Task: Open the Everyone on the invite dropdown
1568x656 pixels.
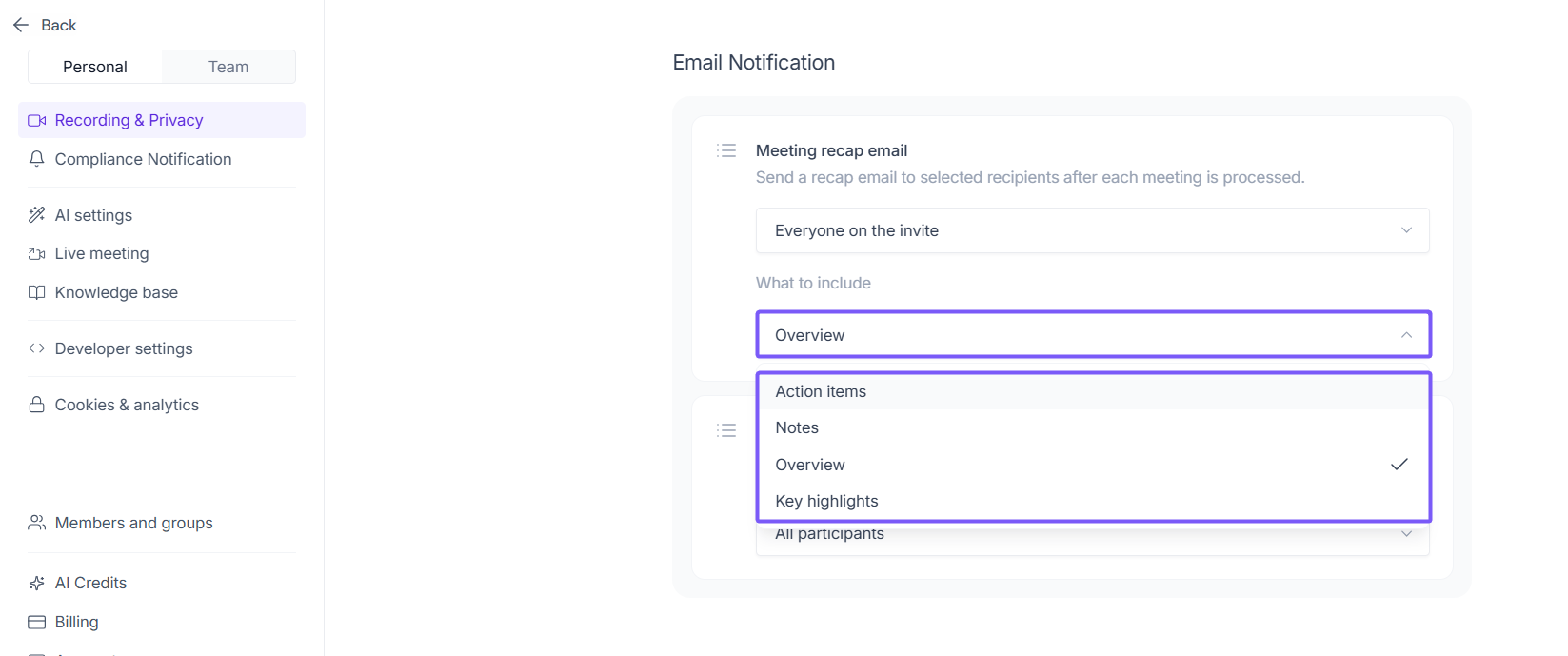Action: click(1092, 230)
